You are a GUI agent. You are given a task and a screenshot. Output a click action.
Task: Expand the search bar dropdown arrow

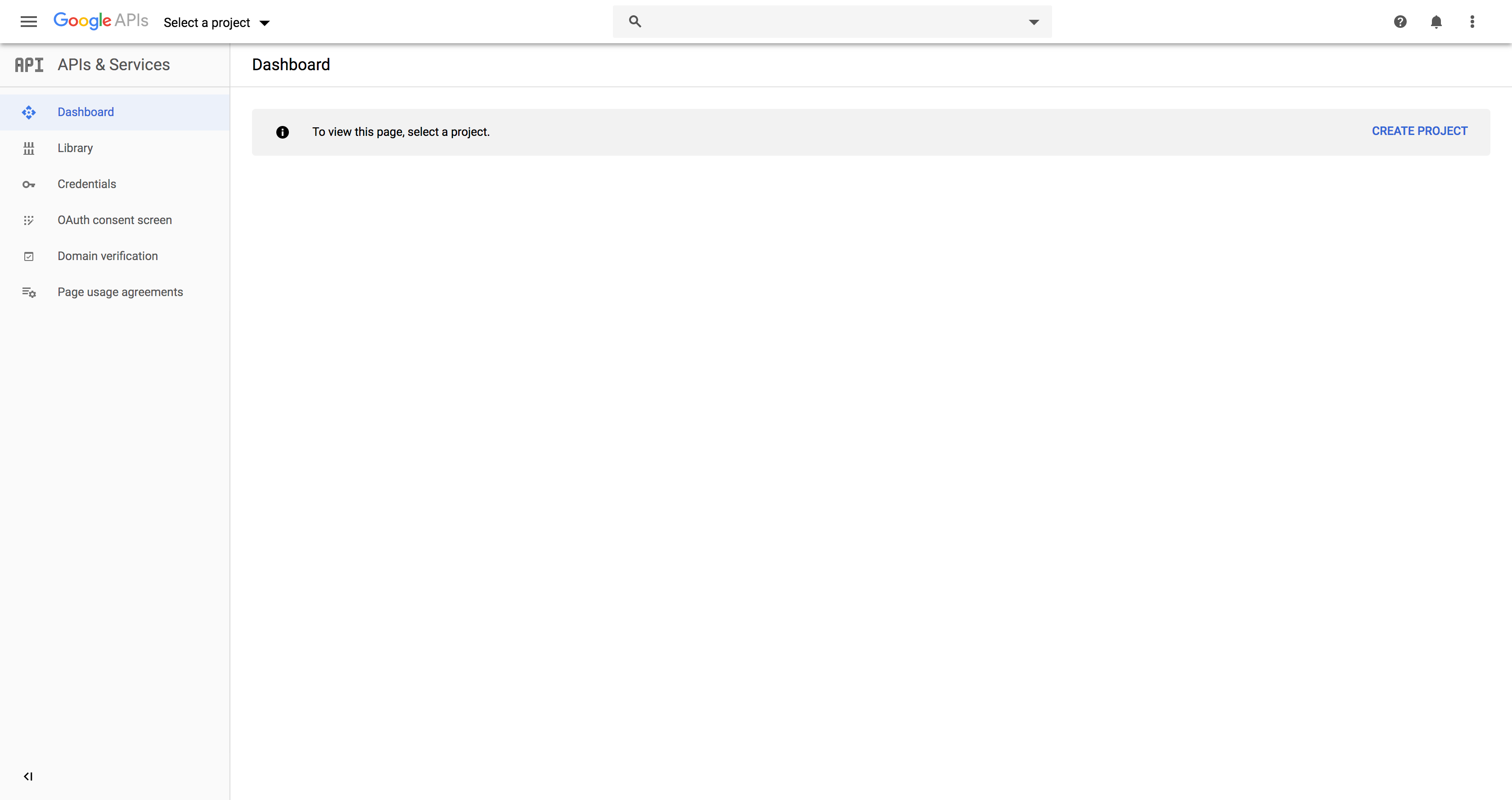pyautogui.click(x=1034, y=22)
